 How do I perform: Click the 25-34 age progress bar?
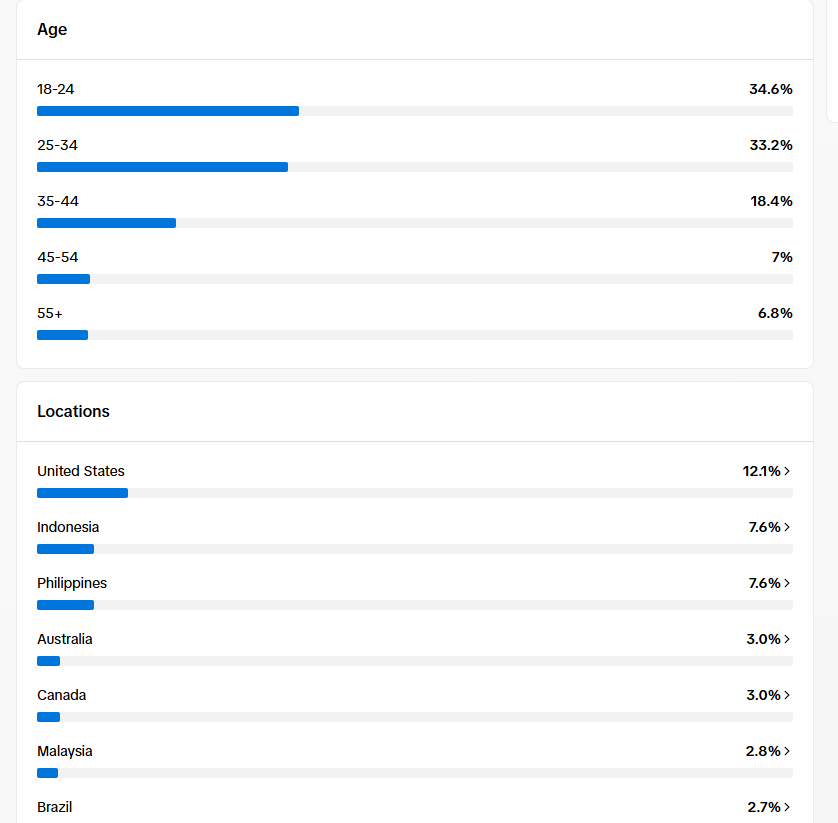pos(415,167)
